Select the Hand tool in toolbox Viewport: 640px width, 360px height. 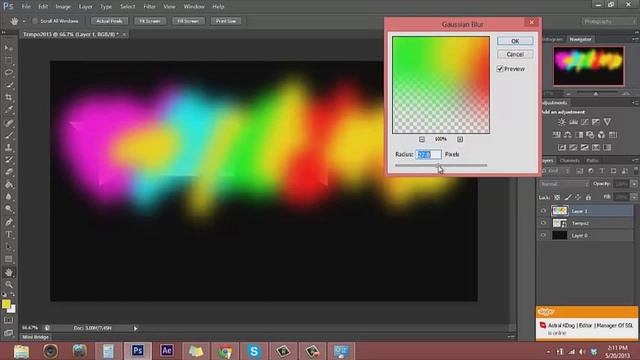click(x=9, y=272)
